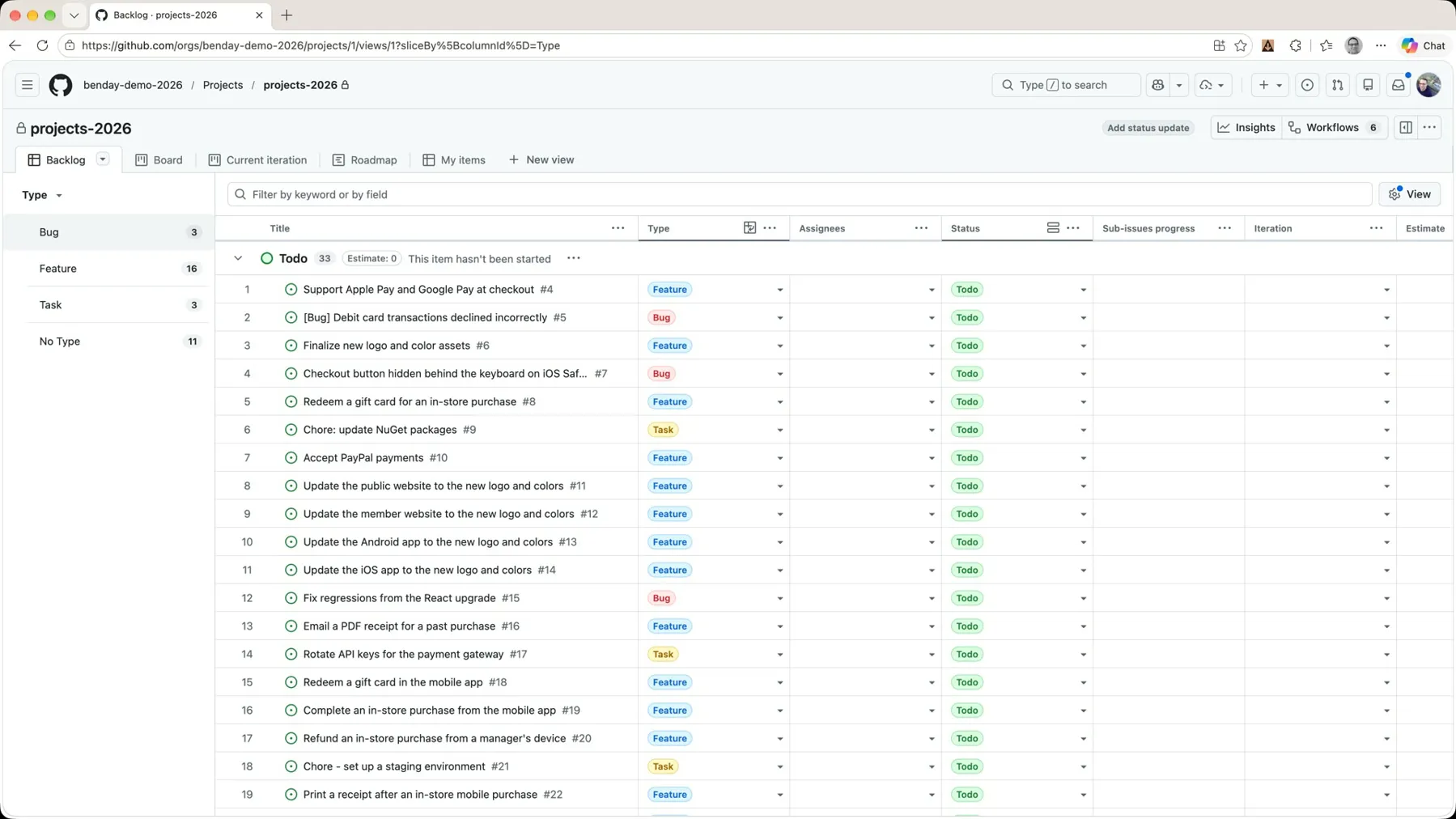Toggle the project side panel icon
The width and height of the screenshot is (1456, 819).
point(1406,127)
